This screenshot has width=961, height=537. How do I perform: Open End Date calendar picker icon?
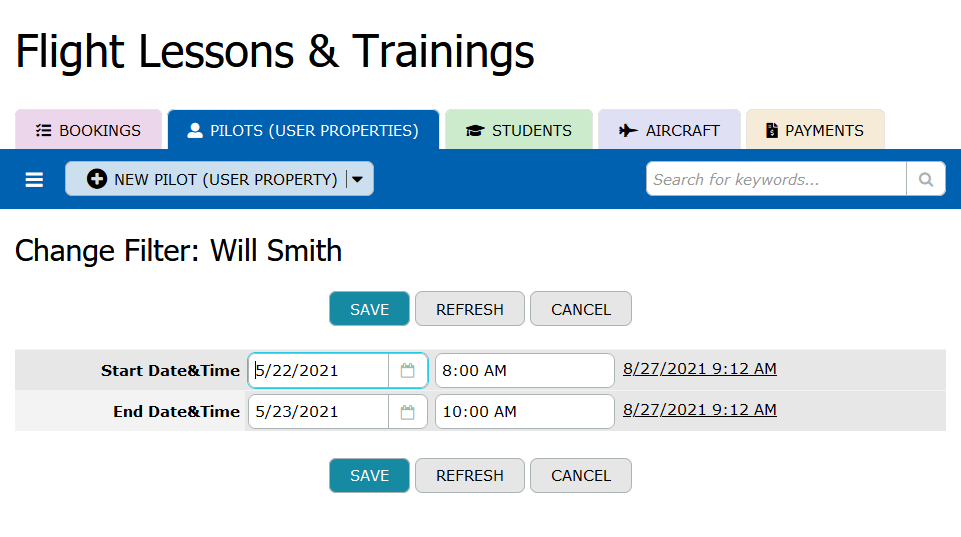[x=408, y=412]
